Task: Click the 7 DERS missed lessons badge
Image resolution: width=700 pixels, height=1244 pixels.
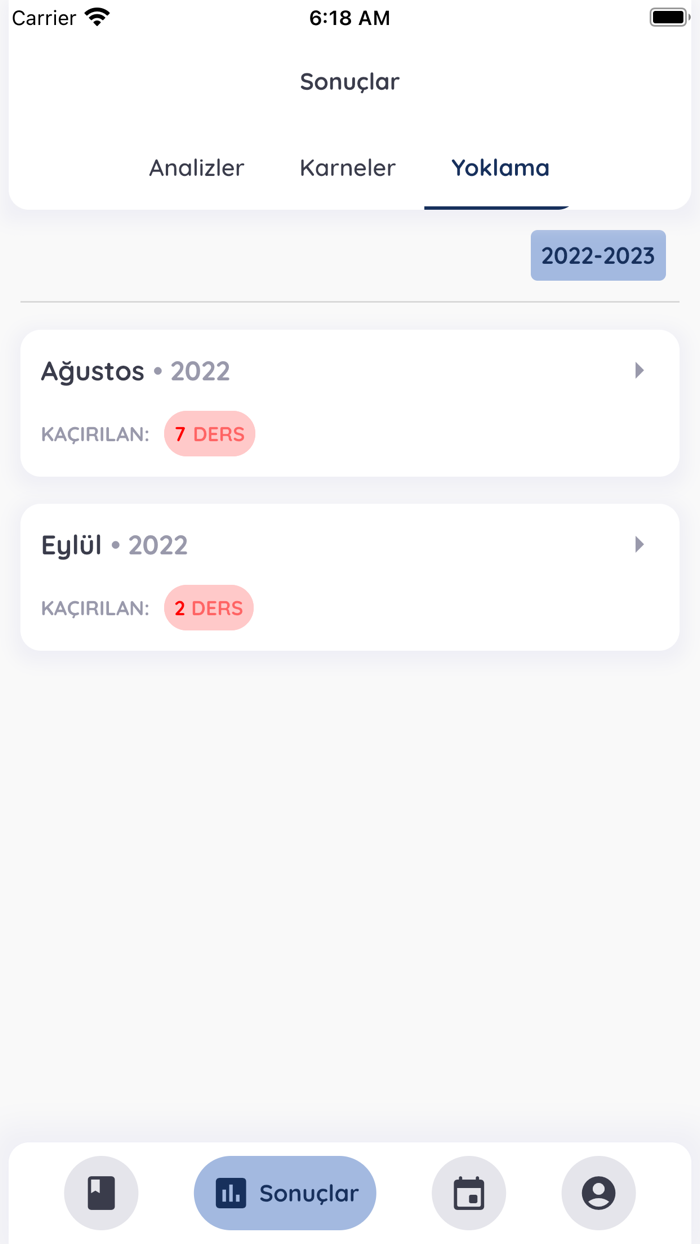Action: click(x=210, y=434)
